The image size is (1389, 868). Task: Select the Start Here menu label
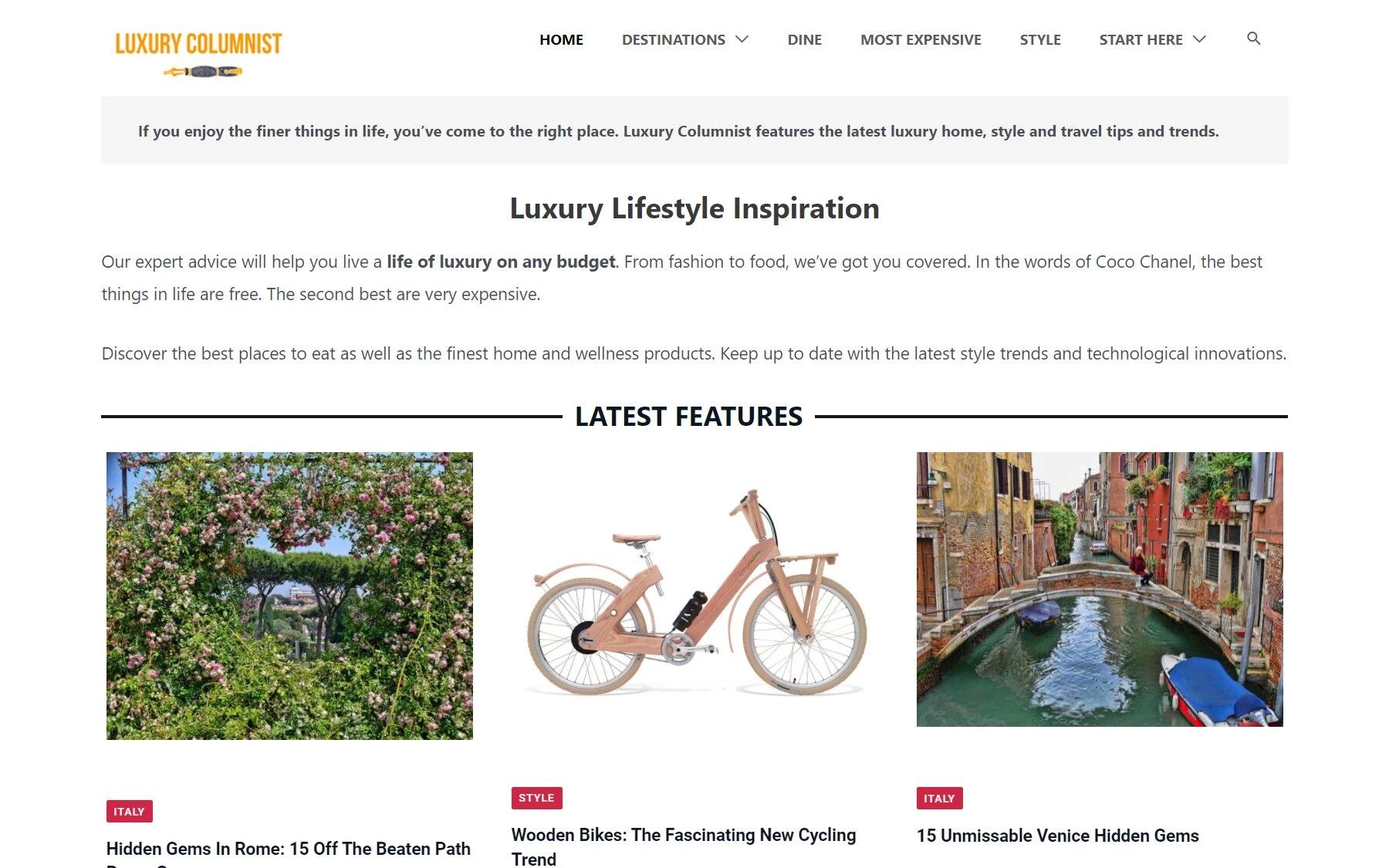tap(1141, 39)
